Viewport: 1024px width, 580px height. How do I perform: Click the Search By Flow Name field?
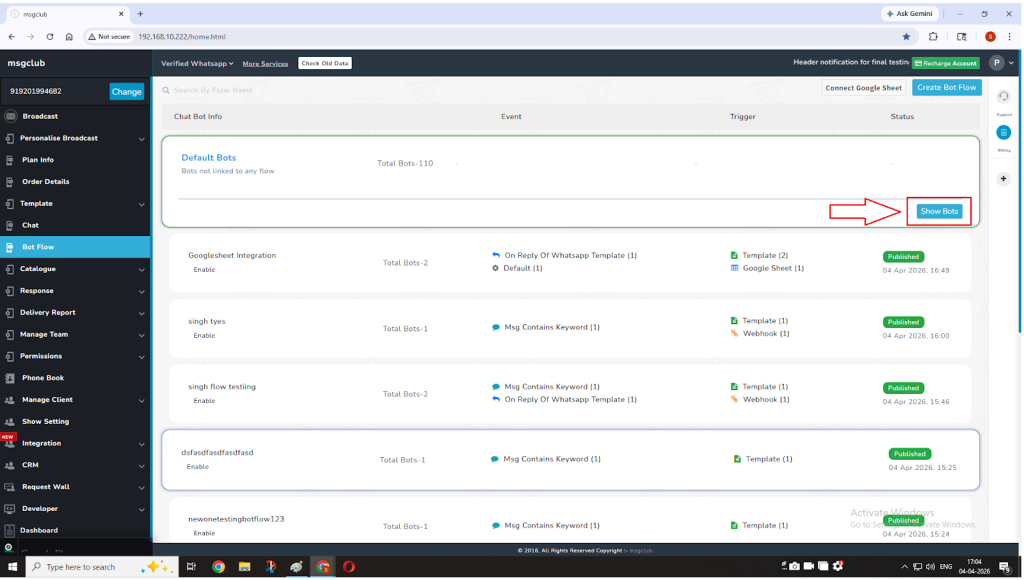(300, 90)
